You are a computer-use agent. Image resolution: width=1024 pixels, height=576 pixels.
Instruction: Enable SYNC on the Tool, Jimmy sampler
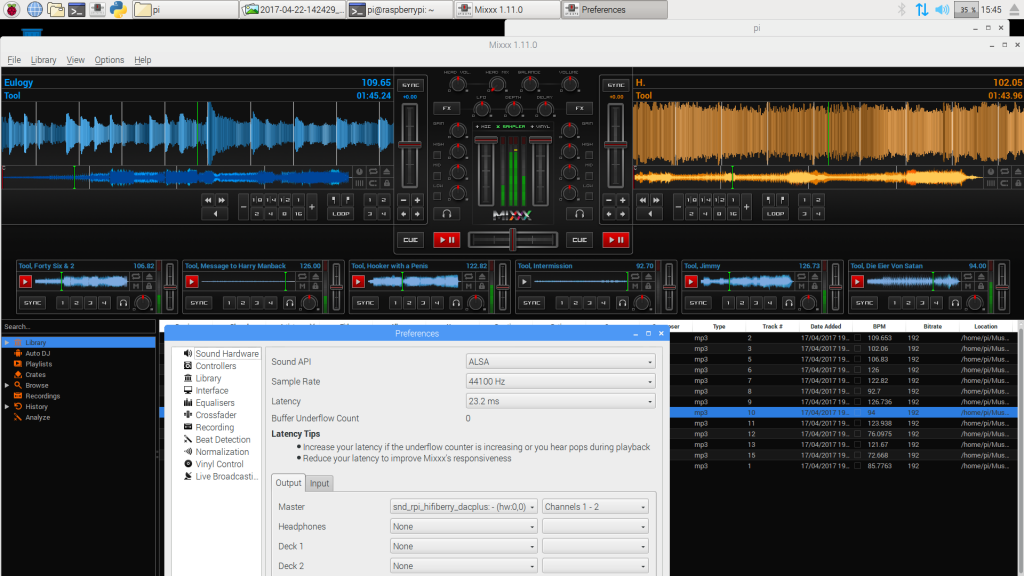[700, 302]
